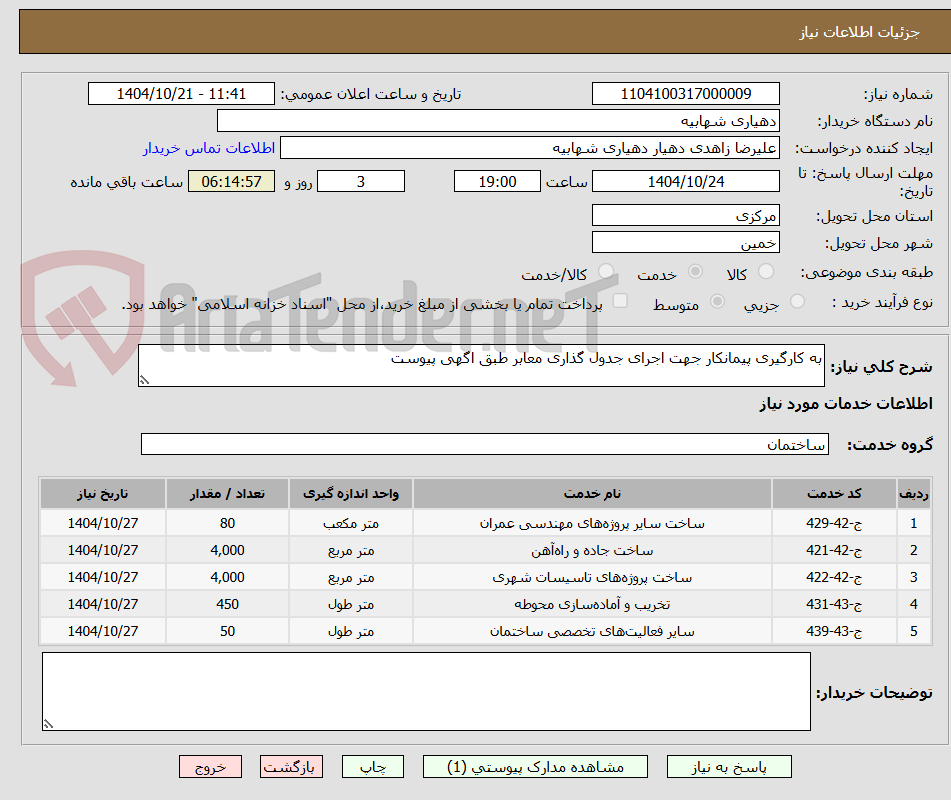Click the چاپ print button
The image size is (951, 800).
tap(372, 767)
